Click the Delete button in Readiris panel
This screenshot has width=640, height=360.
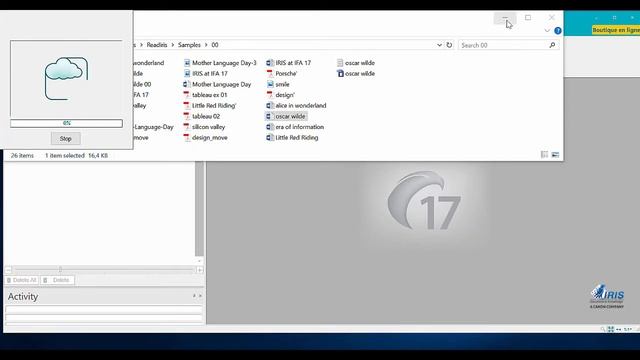tap(57, 280)
